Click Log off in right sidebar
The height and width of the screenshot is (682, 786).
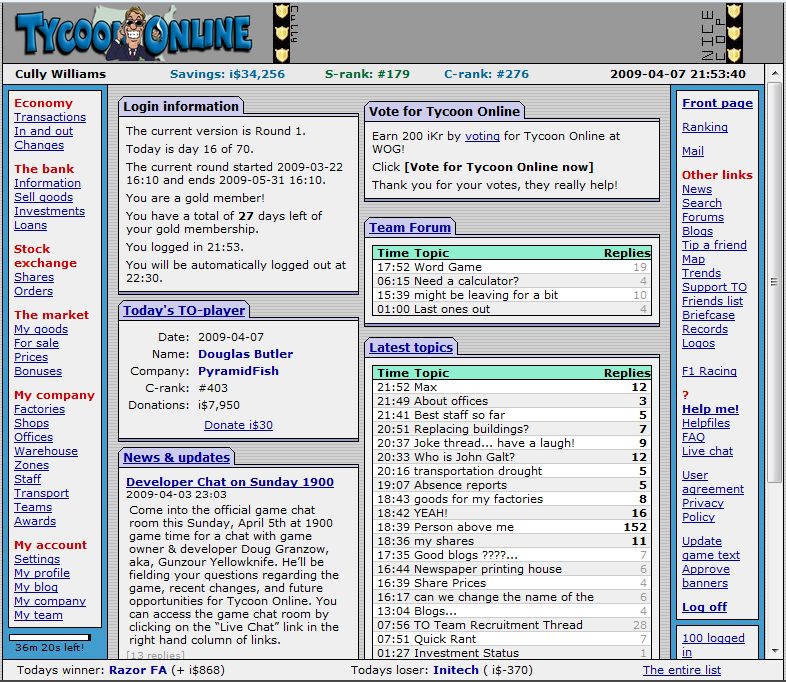(704, 607)
